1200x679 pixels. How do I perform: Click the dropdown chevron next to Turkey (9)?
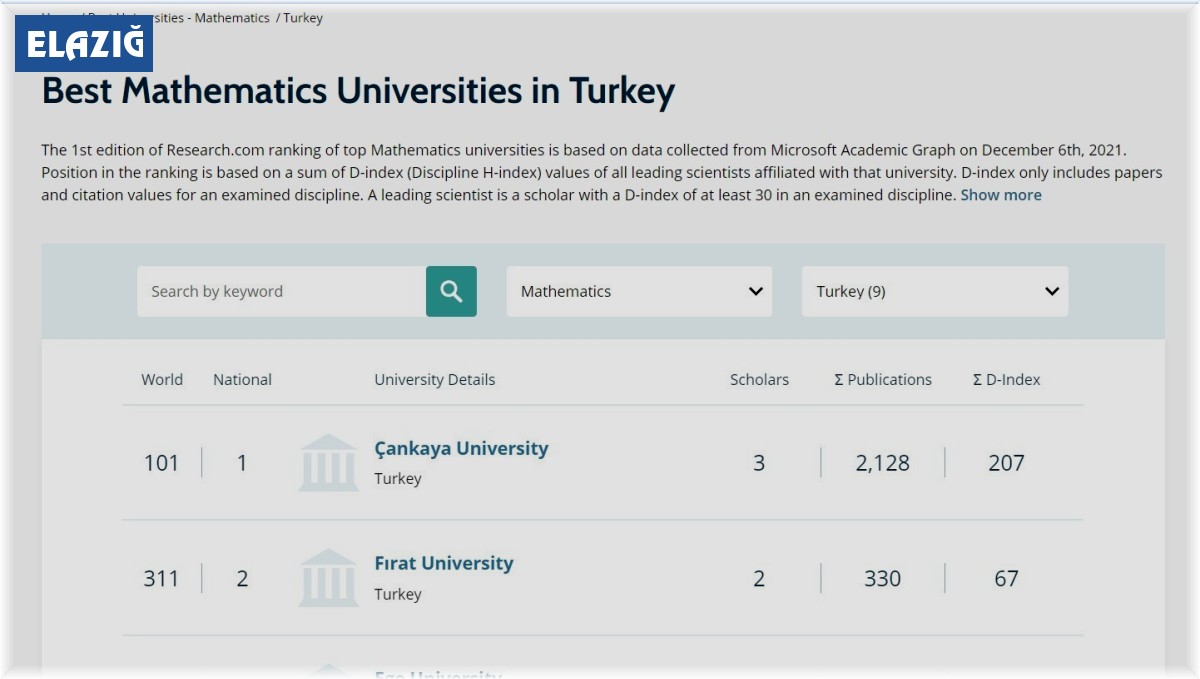click(x=1050, y=291)
